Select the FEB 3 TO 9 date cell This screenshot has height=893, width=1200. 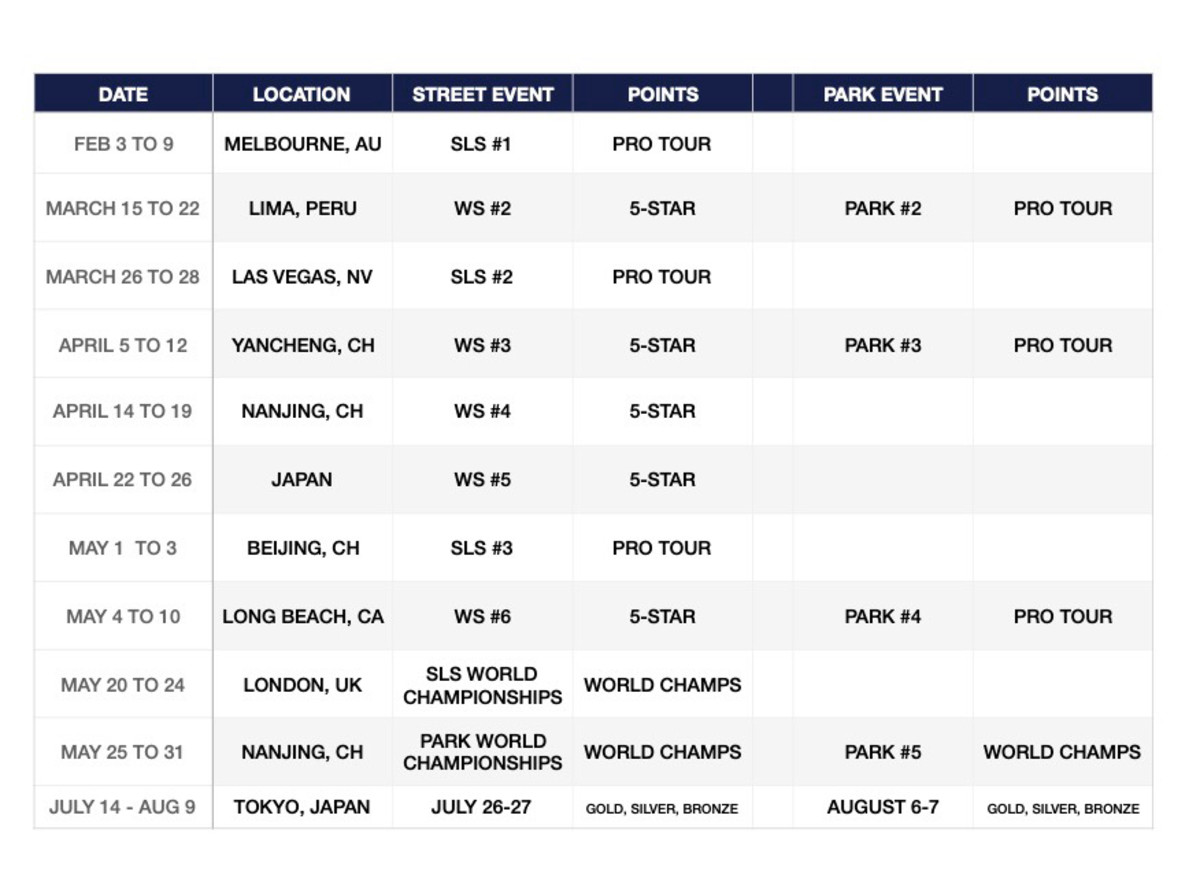[x=123, y=144]
